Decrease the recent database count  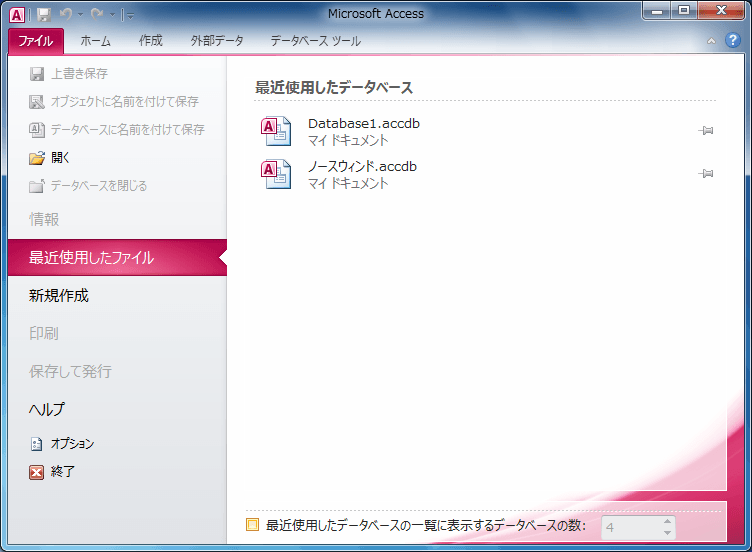(668, 533)
